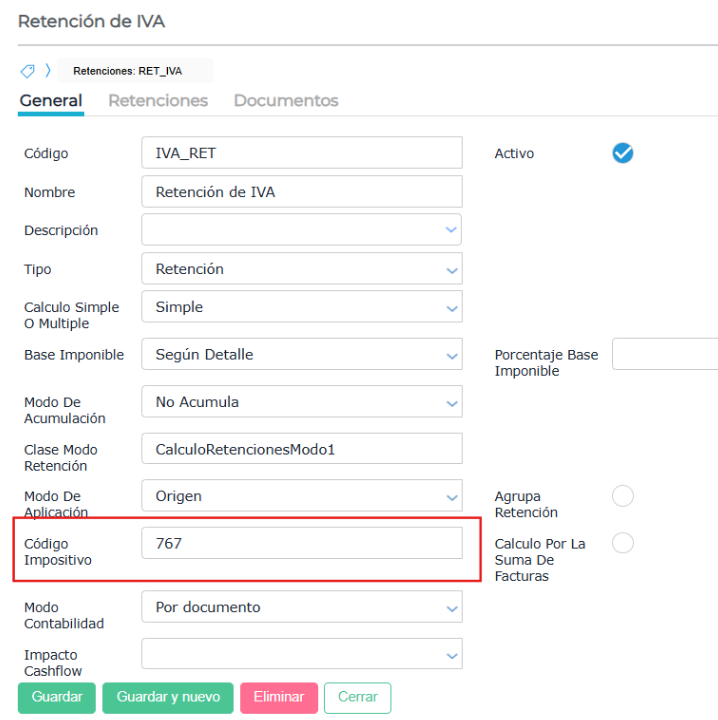Click the Código Impositivo field
Image resolution: width=718 pixels, height=720 pixels.
pyautogui.click(x=302, y=543)
